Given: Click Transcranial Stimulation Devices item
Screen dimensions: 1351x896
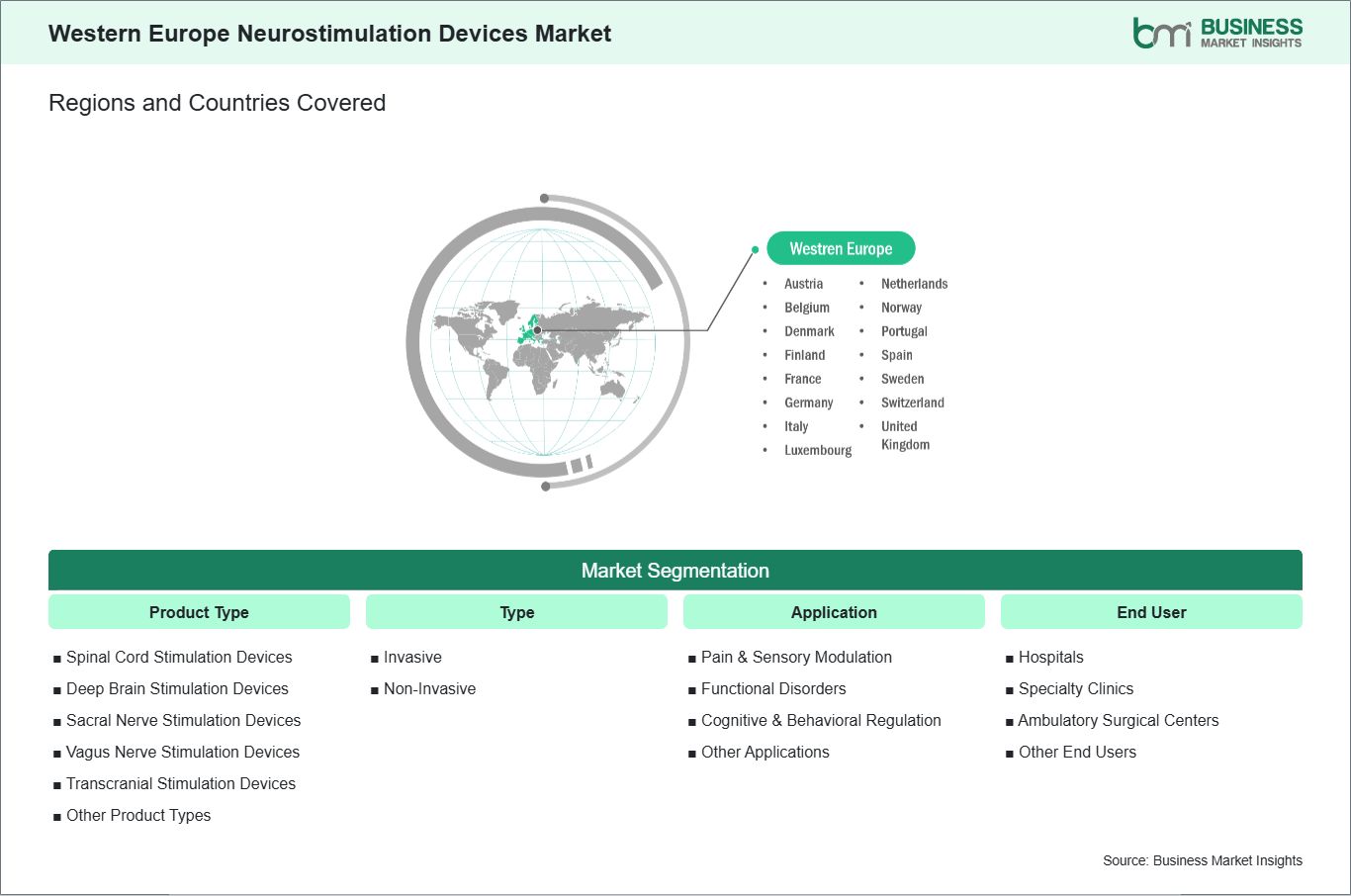Looking at the screenshot, I should coord(181,783).
